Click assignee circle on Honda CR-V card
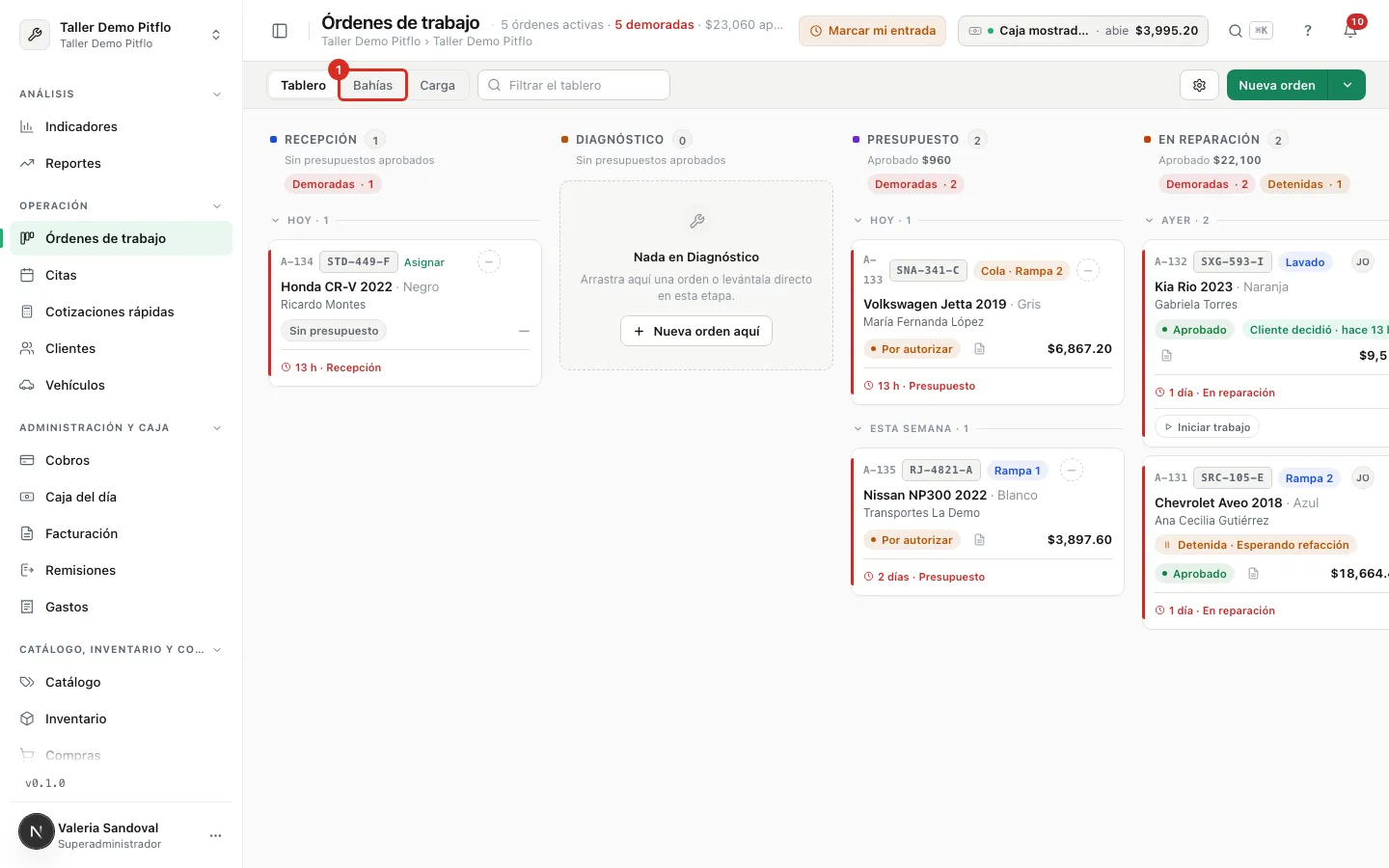The width and height of the screenshot is (1389, 868). point(489,261)
